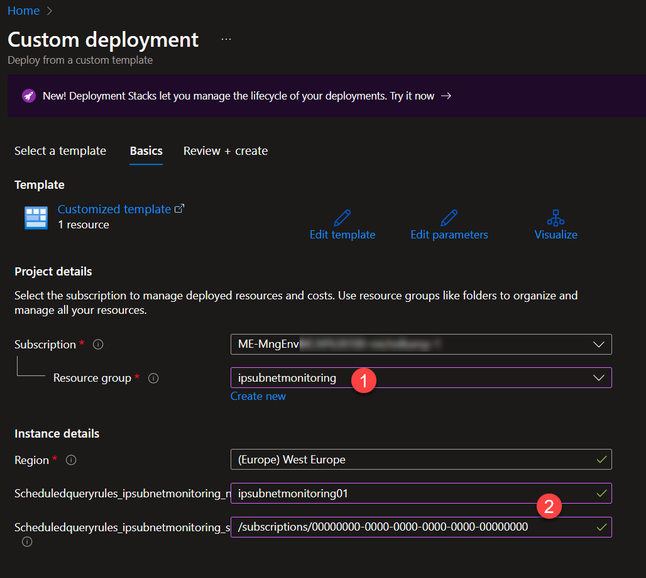Click the Edit parameters pencil icon

(x=449, y=218)
